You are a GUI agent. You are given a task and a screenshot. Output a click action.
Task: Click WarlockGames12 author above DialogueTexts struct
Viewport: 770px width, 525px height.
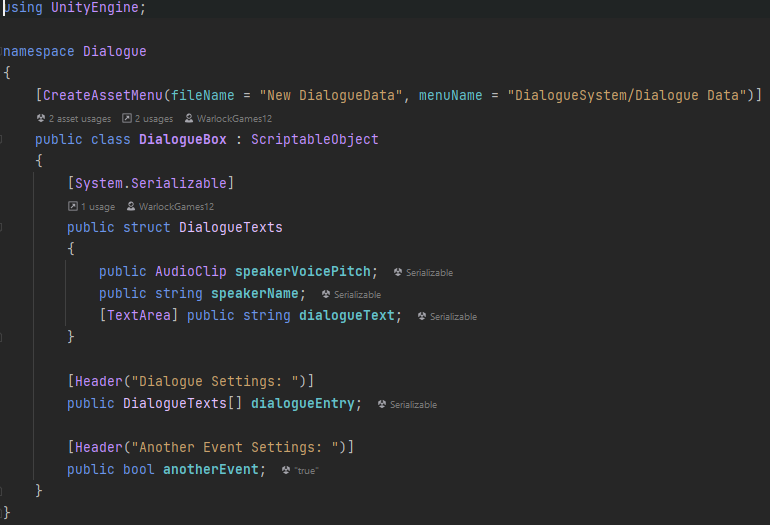pos(176,206)
